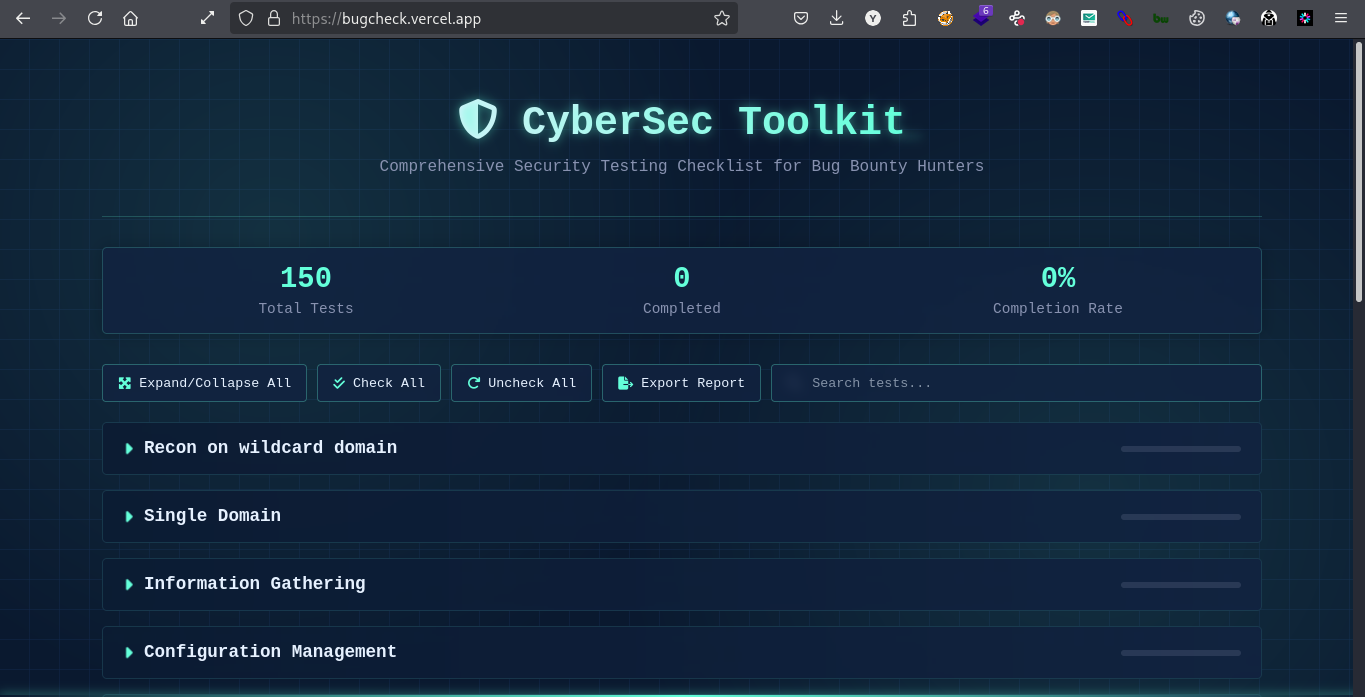The height and width of the screenshot is (697, 1365).
Task: Expand the Recon on wildcard domain section
Action: 681,448
